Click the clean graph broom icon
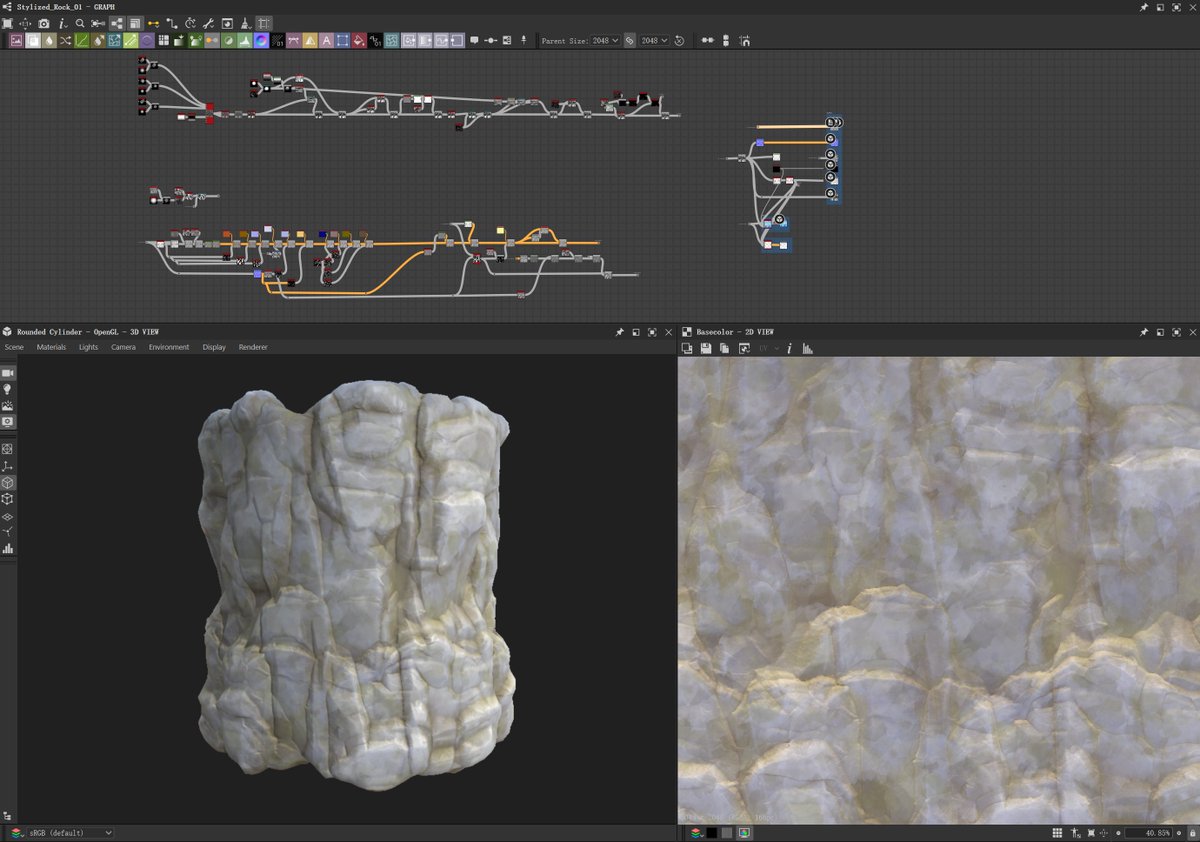Screen dimensions: 1200x842 [245, 23]
